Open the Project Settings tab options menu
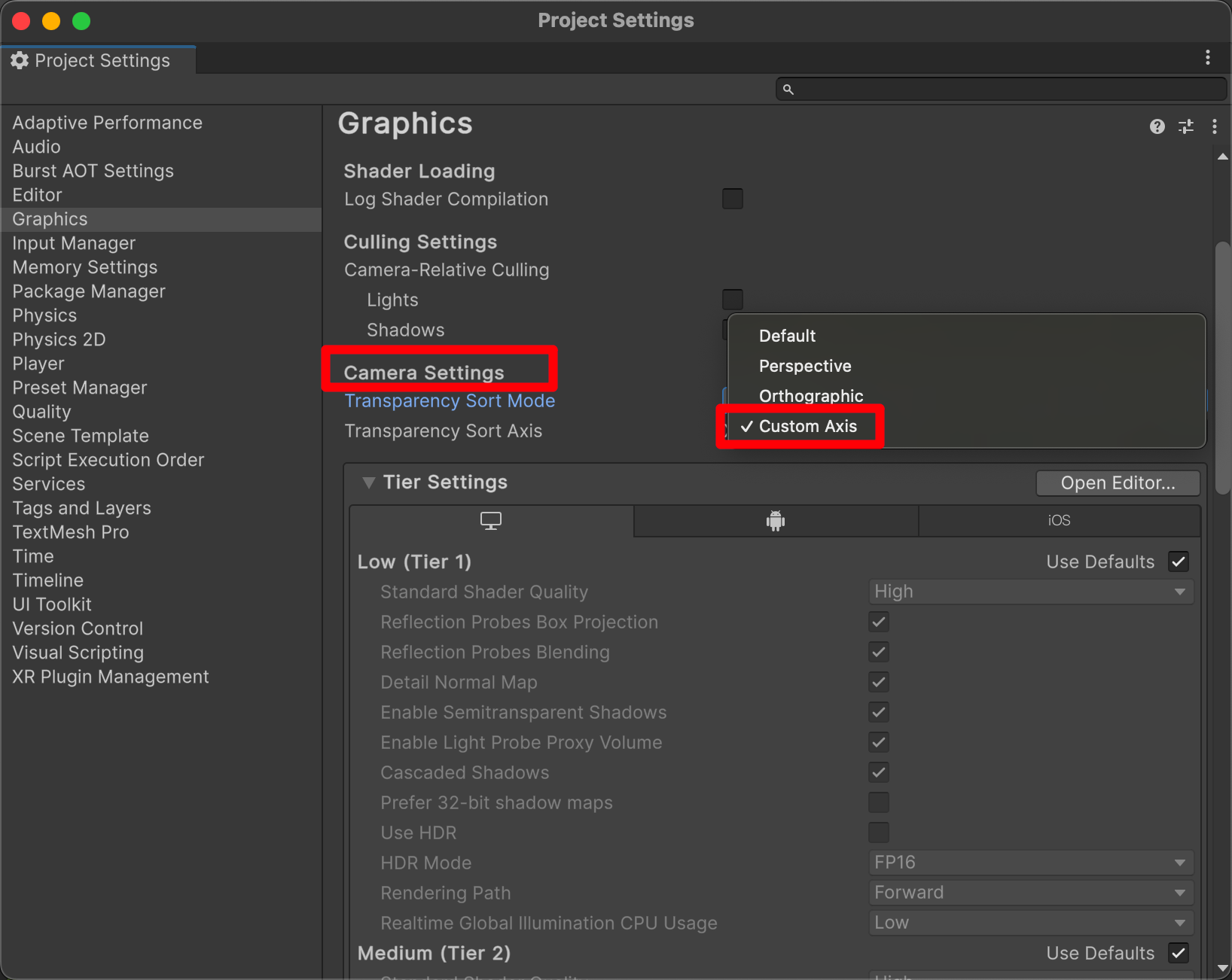This screenshot has width=1232, height=980. 1208,57
